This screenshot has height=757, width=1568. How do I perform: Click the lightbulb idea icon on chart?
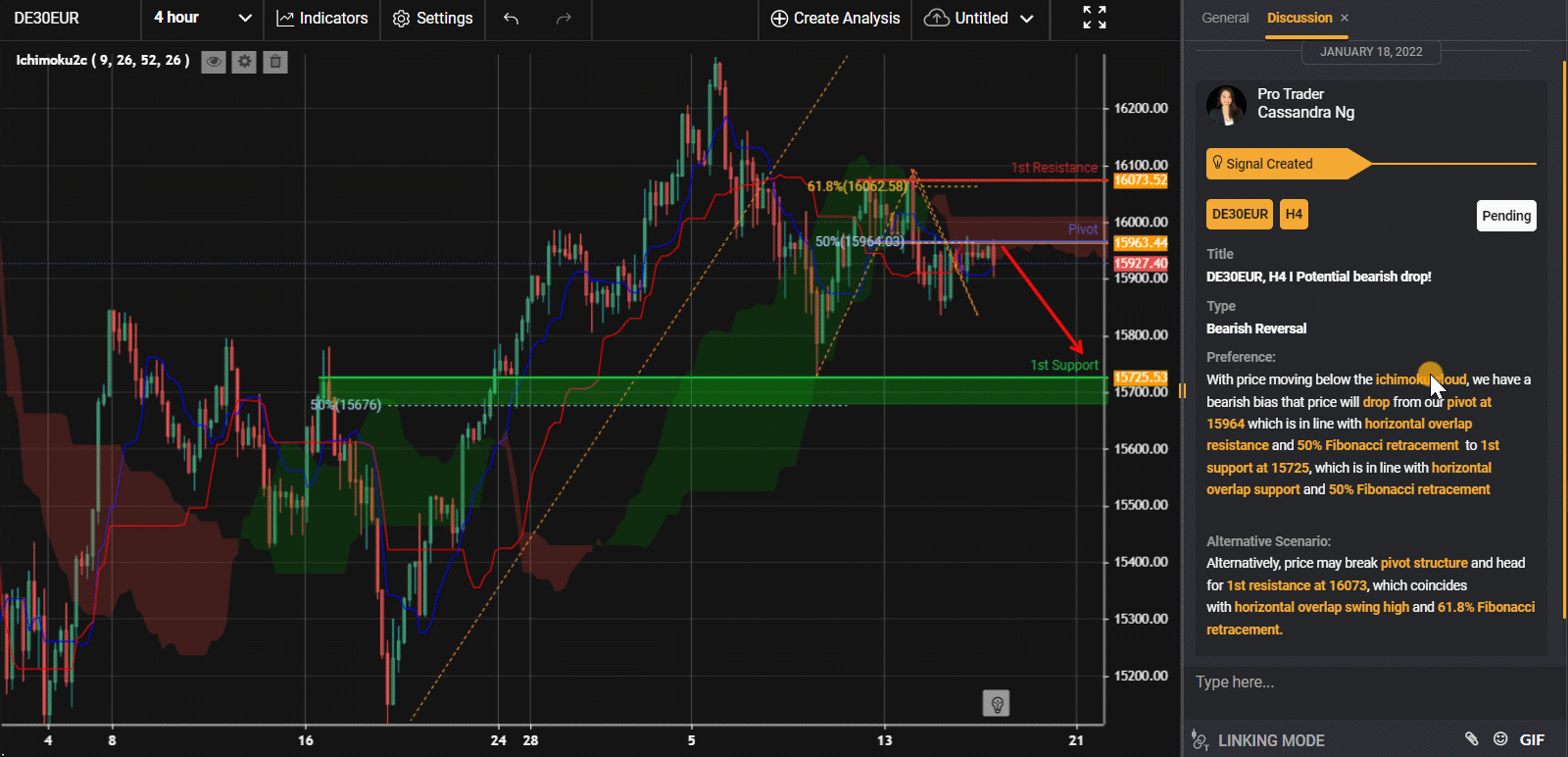[996, 703]
